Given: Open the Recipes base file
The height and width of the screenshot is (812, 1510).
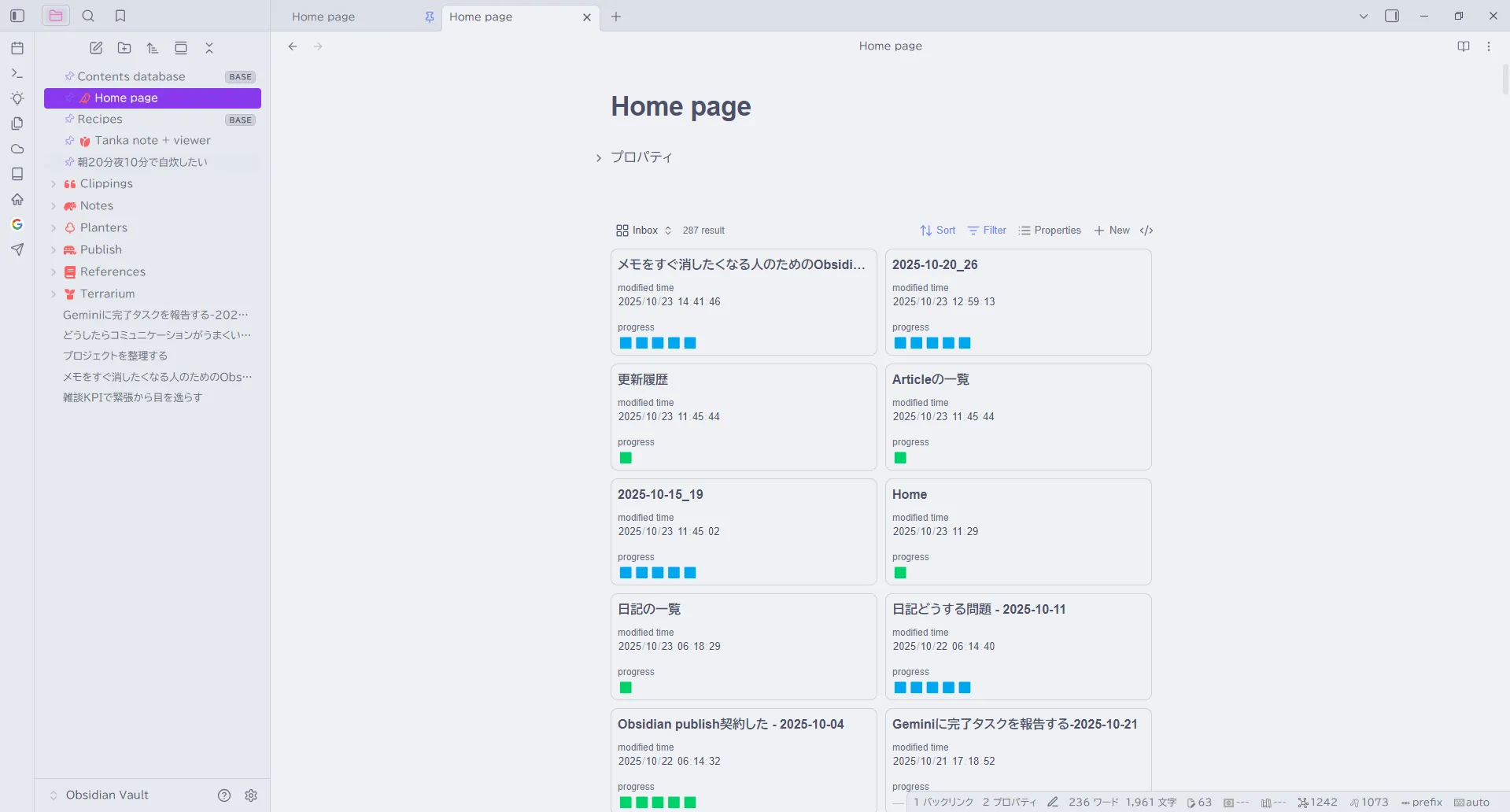Looking at the screenshot, I should point(152,119).
